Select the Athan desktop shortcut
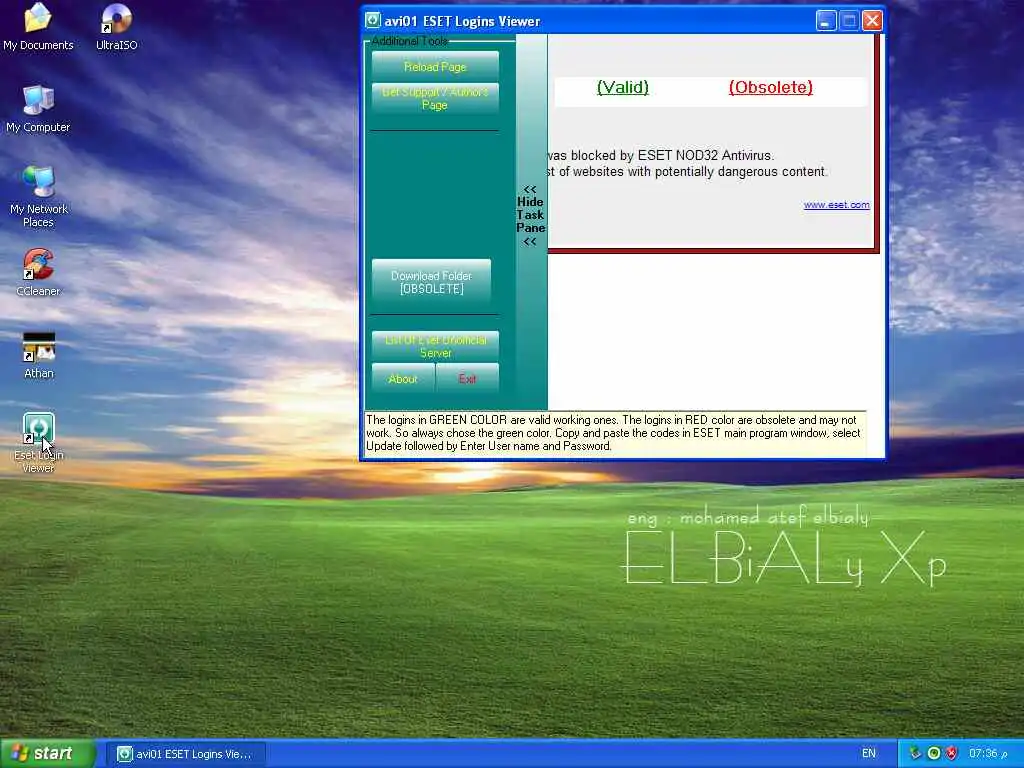The image size is (1024, 768). pos(39,356)
